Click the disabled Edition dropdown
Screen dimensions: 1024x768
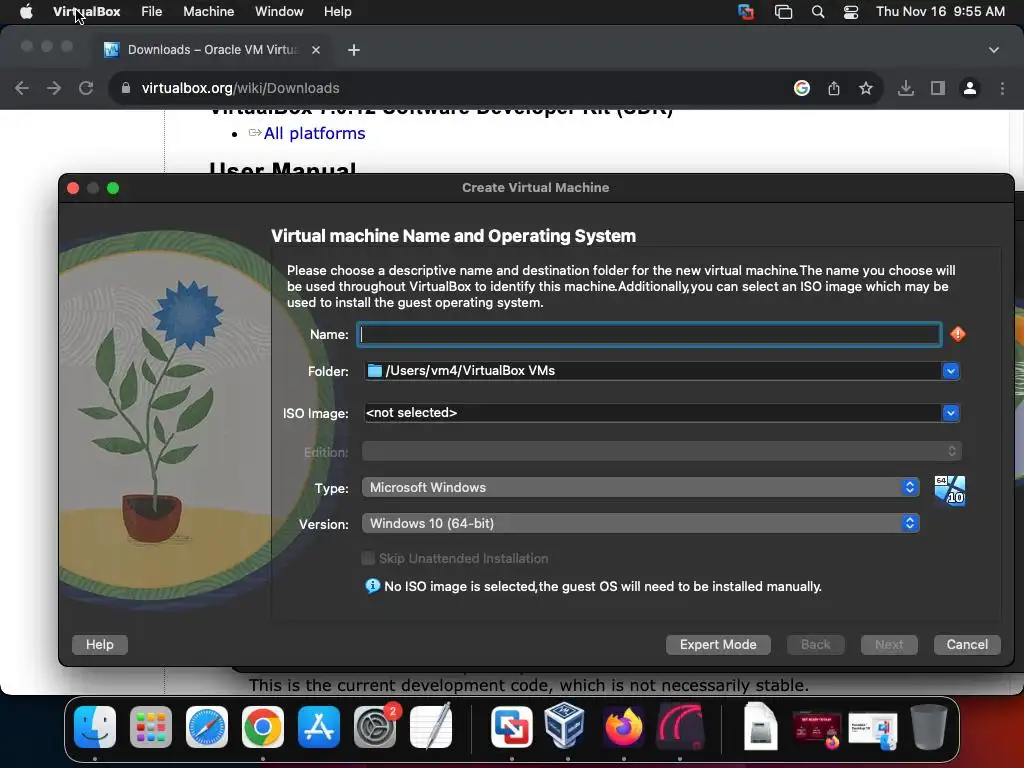coord(662,451)
